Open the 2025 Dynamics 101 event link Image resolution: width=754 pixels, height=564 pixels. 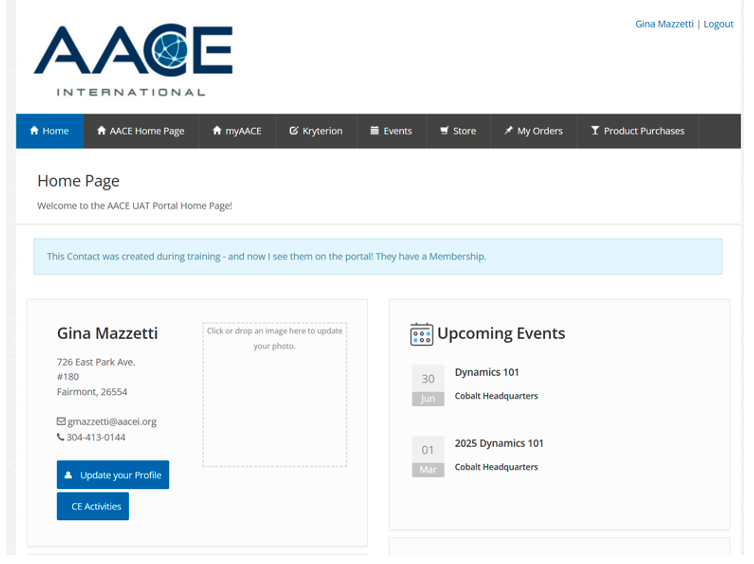(499, 443)
